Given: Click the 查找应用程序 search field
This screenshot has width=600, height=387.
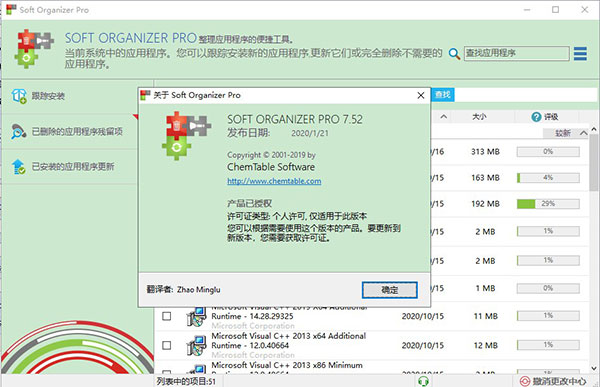Looking at the screenshot, I should point(517,53).
